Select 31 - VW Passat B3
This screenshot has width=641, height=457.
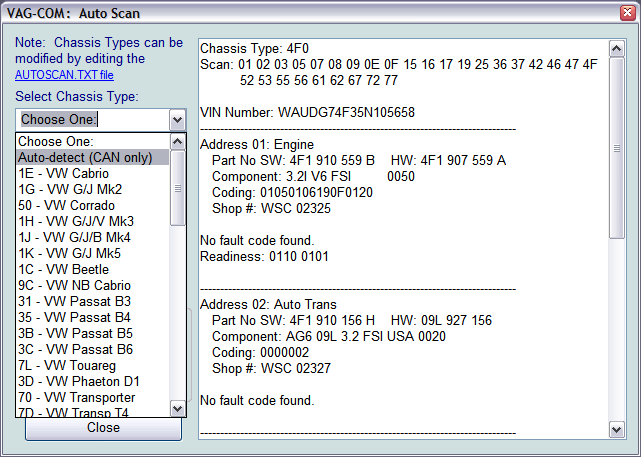(93, 301)
